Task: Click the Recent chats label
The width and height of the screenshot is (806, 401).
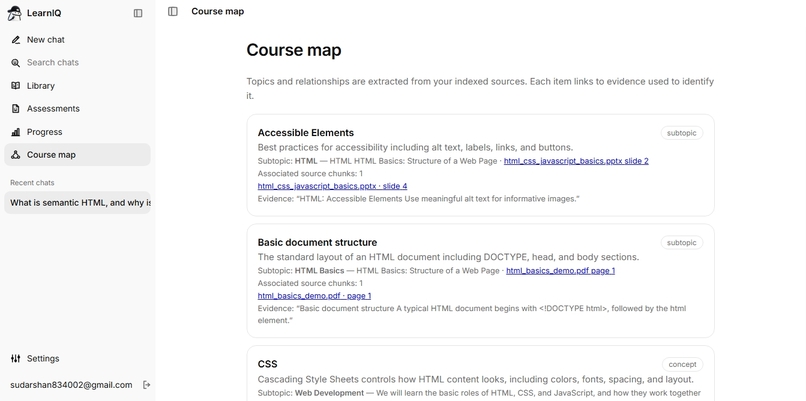Action: coord(32,183)
